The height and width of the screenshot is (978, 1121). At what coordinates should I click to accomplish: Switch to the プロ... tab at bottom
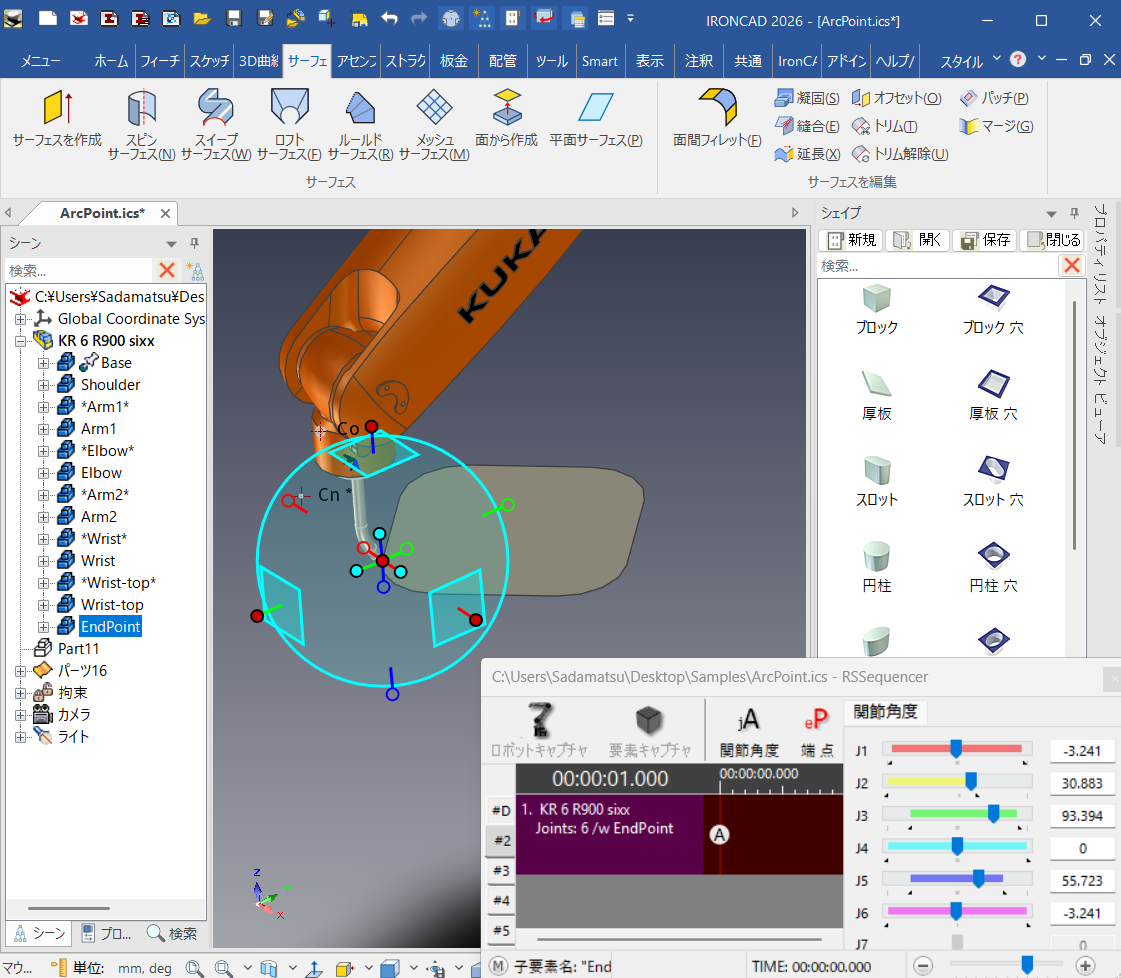107,933
